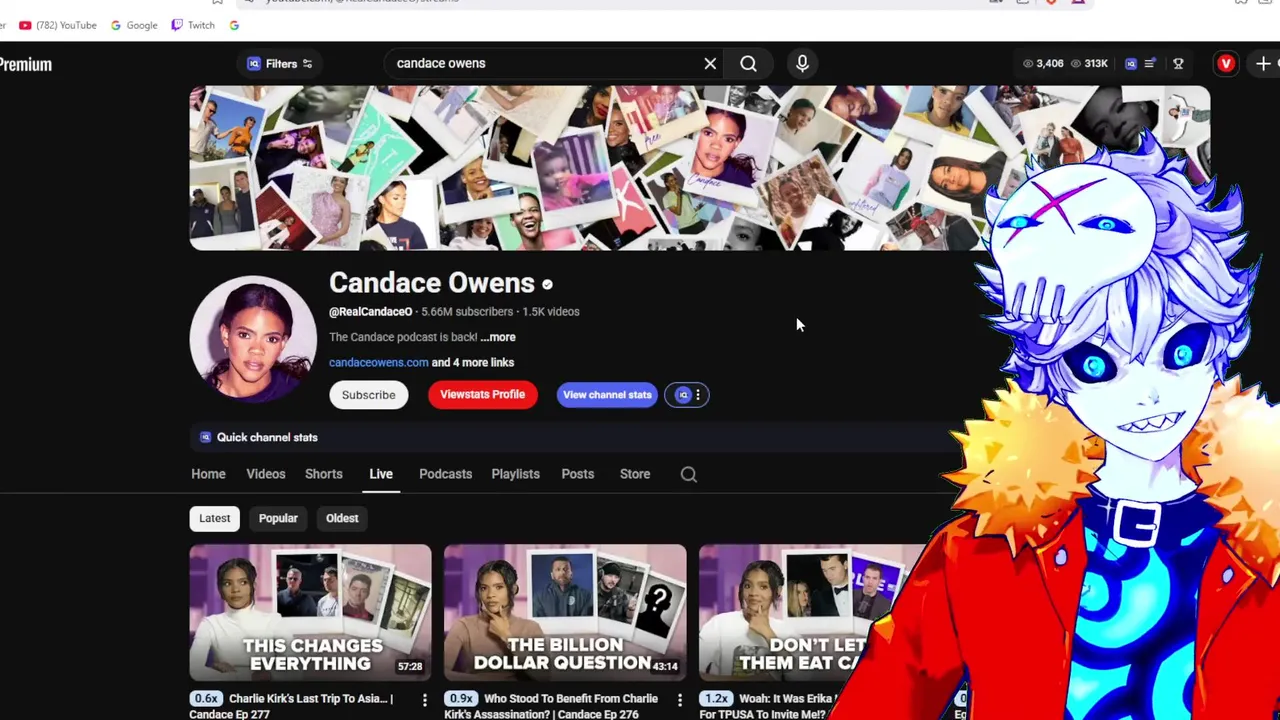Click the trophy icon in the top bar
The width and height of the screenshot is (1280, 720).
(1178, 64)
